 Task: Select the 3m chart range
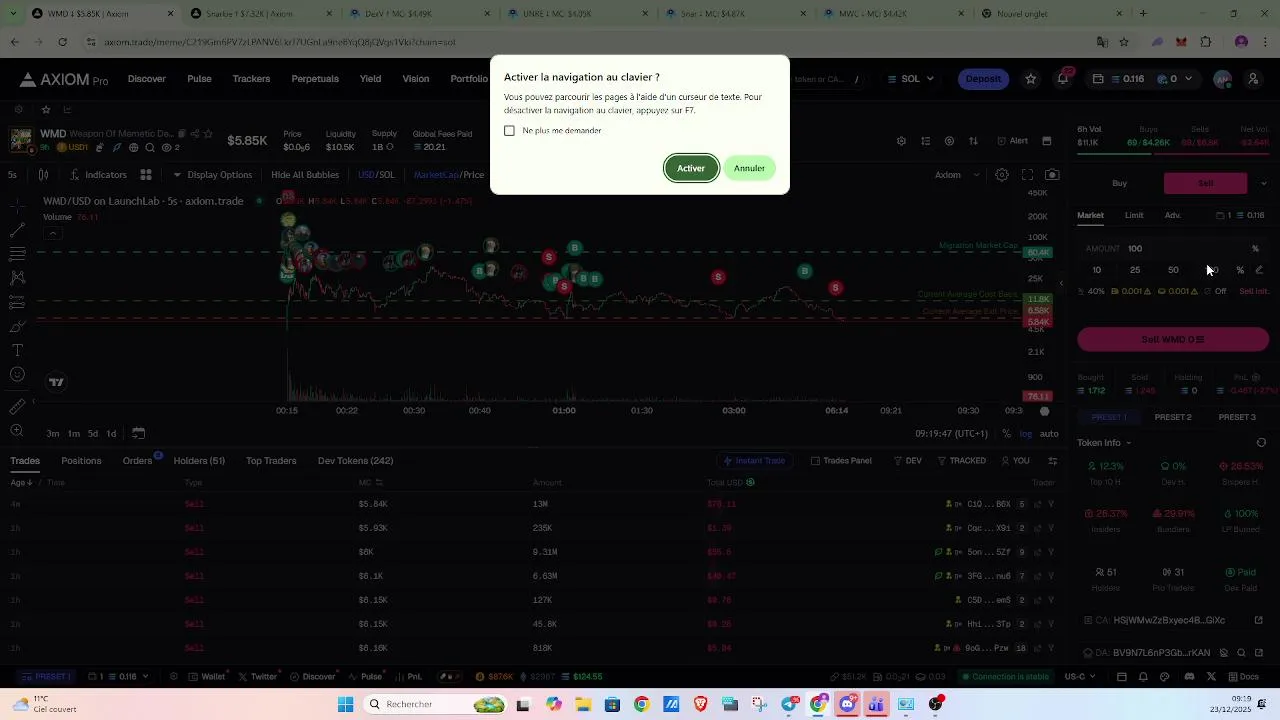click(52, 434)
